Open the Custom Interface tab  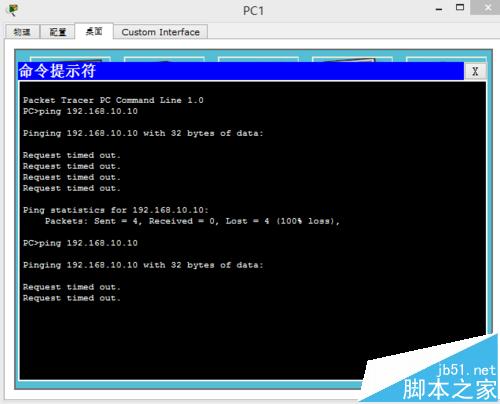[x=161, y=32]
